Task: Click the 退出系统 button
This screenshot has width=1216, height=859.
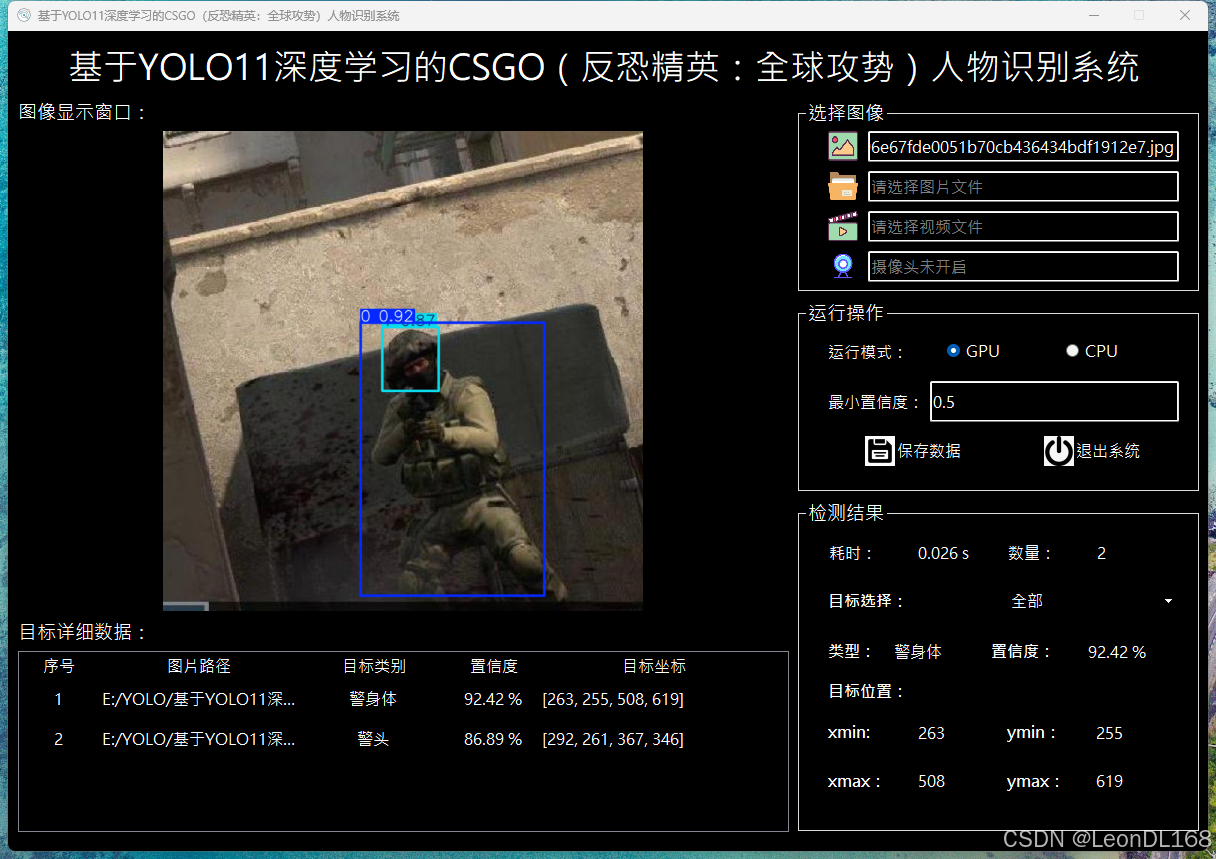Action: point(1092,451)
